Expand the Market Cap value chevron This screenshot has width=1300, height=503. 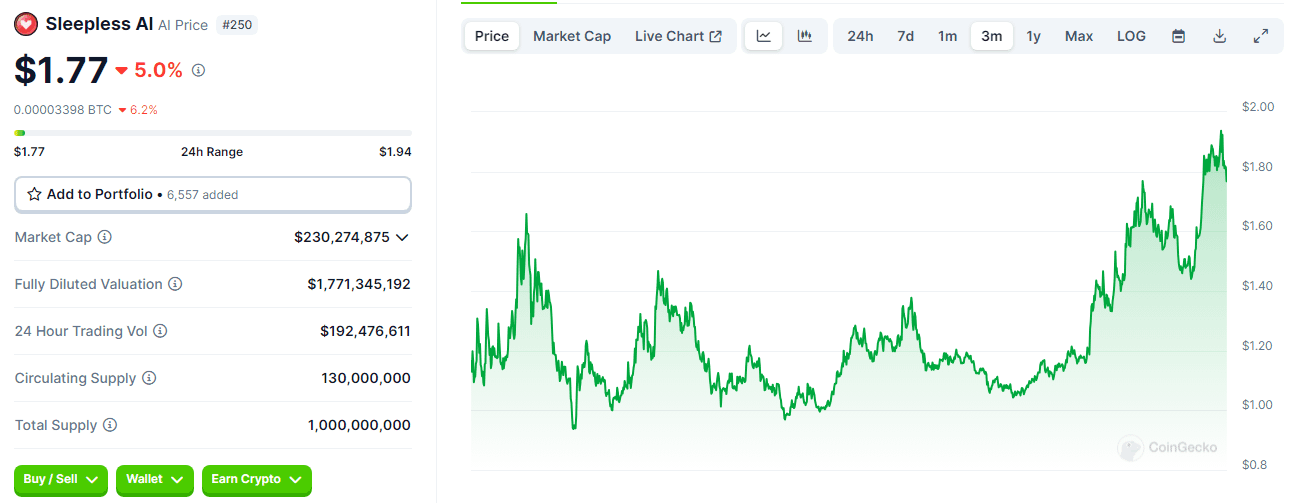click(x=402, y=237)
